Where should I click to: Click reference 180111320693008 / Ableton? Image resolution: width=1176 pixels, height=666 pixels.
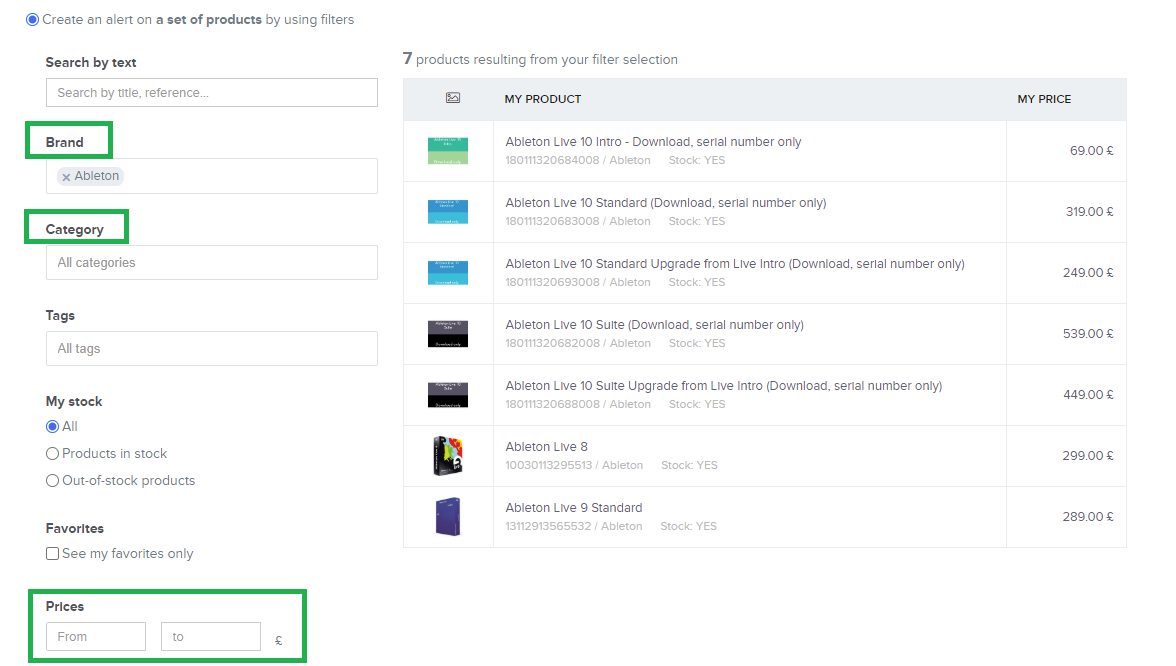click(578, 282)
